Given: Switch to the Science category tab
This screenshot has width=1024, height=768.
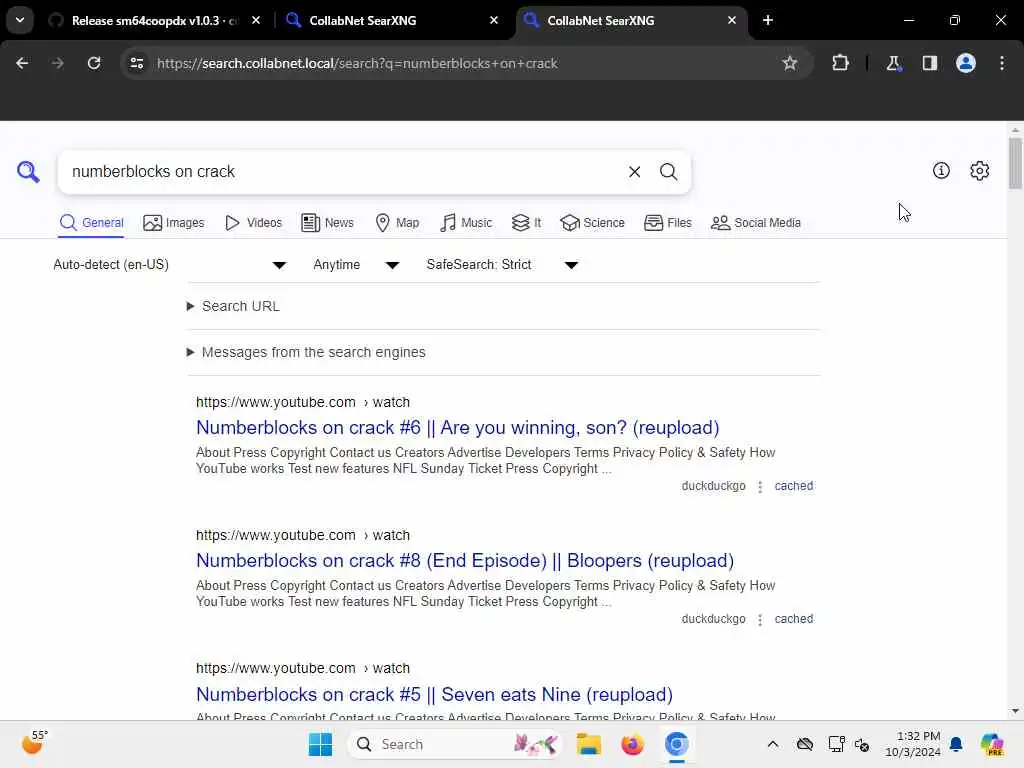Looking at the screenshot, I should pyautogui.click(x=592, y=223).
